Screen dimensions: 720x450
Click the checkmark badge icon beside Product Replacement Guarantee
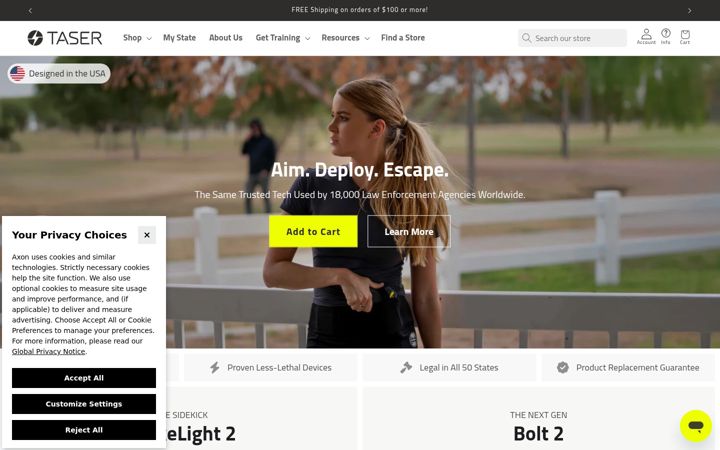pos(562,367)
